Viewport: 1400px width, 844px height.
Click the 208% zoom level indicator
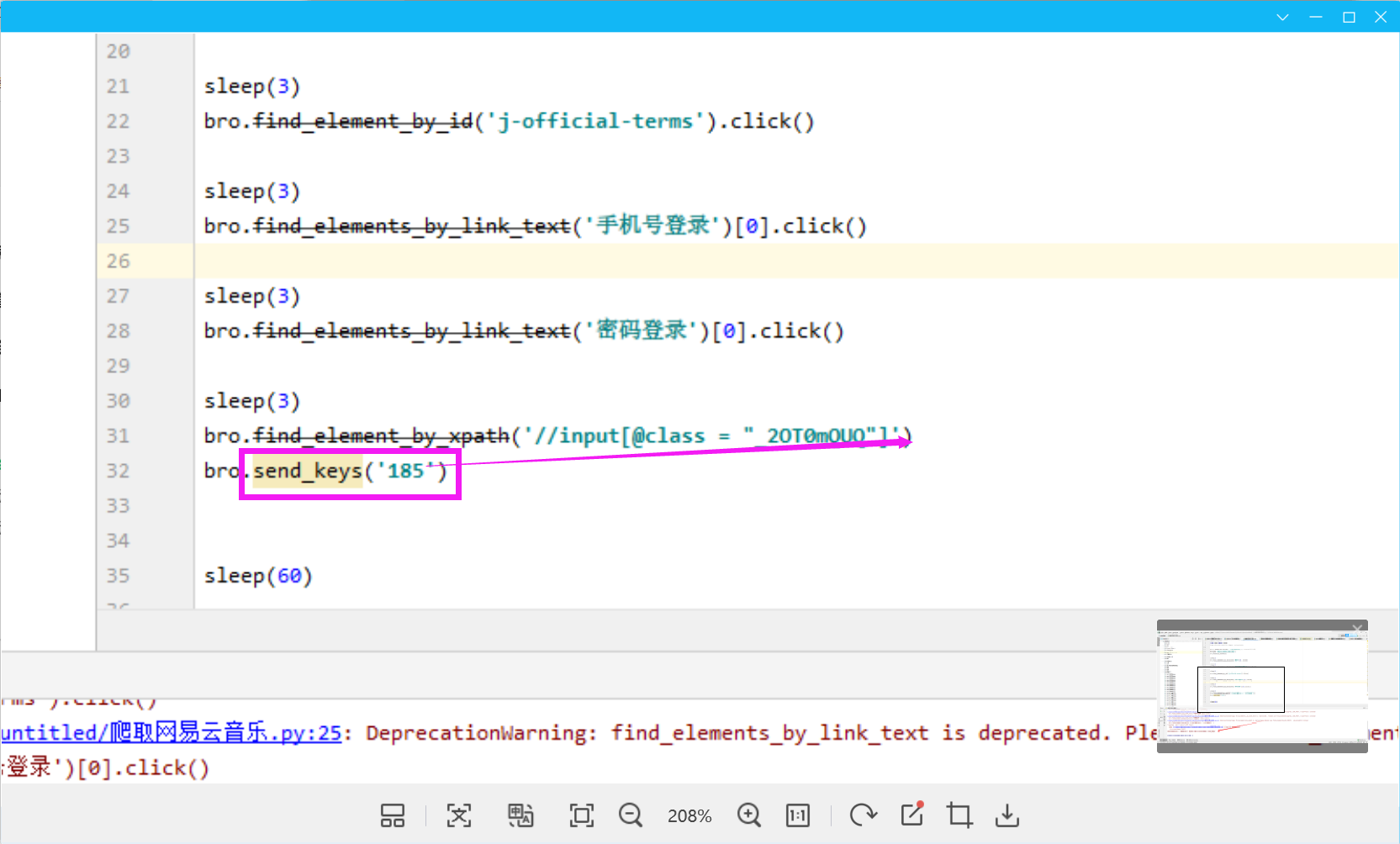point(689,816)
